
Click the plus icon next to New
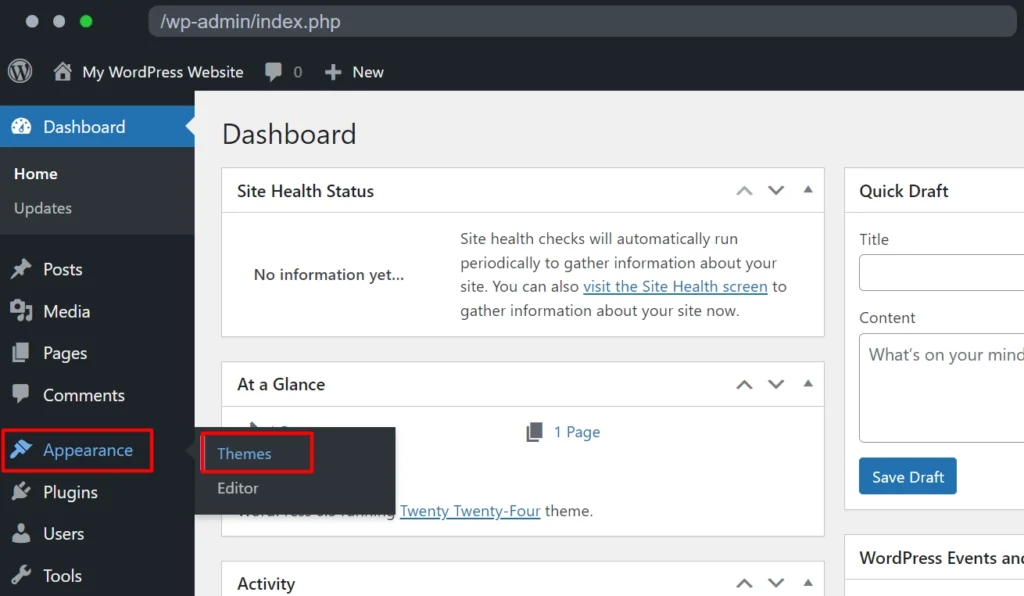333,72
